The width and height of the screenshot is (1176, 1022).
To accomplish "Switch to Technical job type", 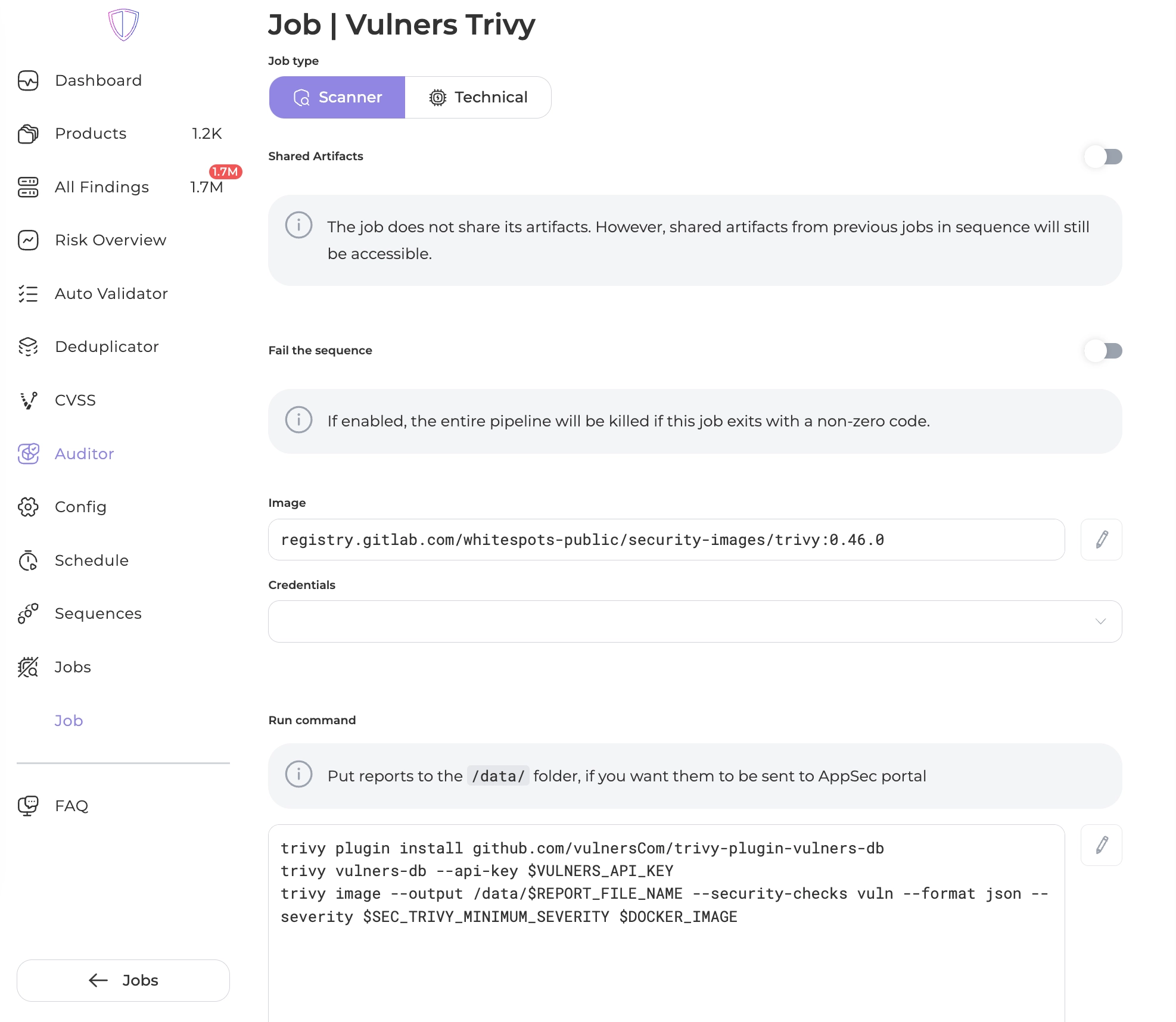I will click(x=478, y=97).
